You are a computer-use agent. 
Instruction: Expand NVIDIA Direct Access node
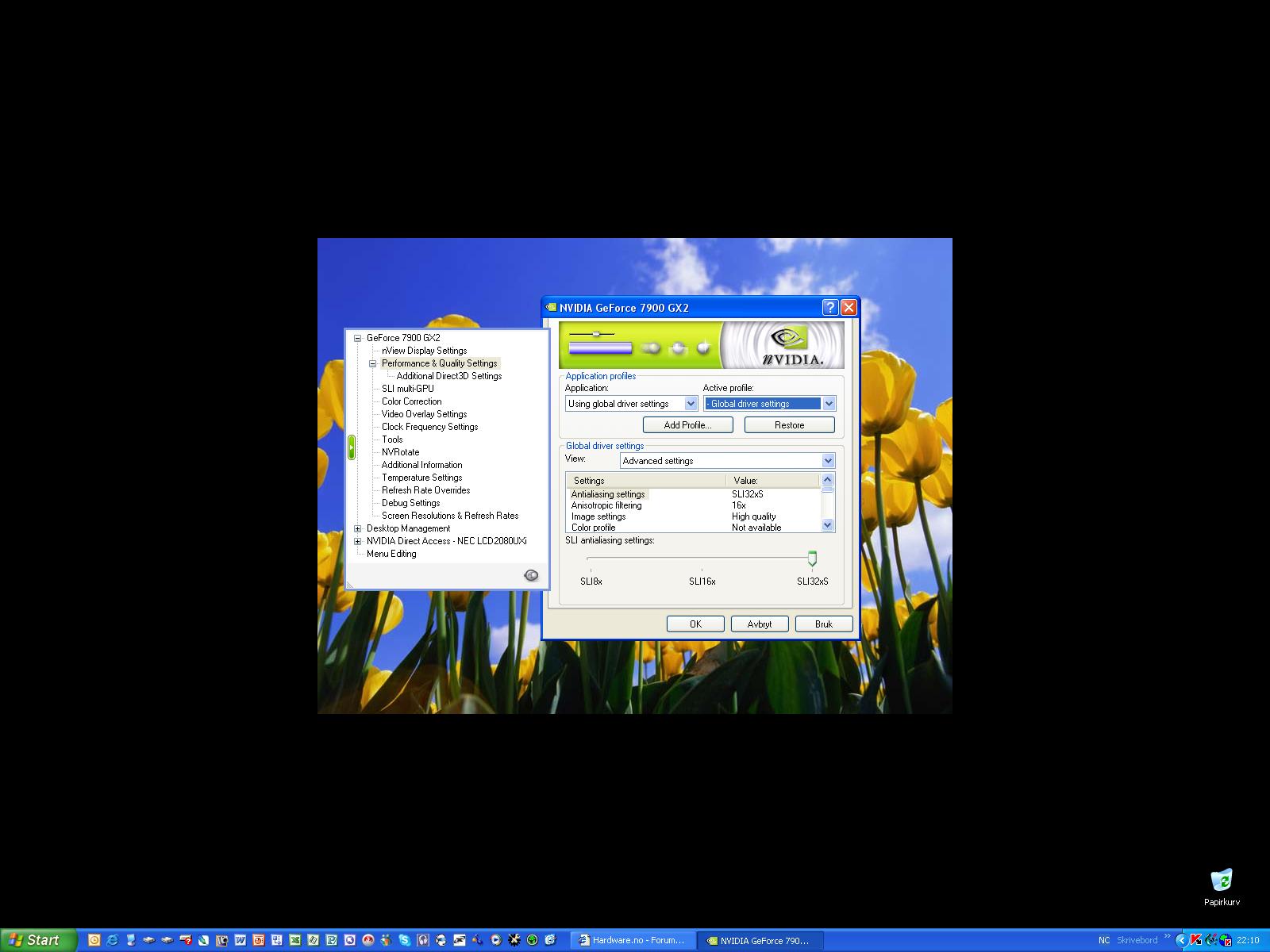point(357,541)
